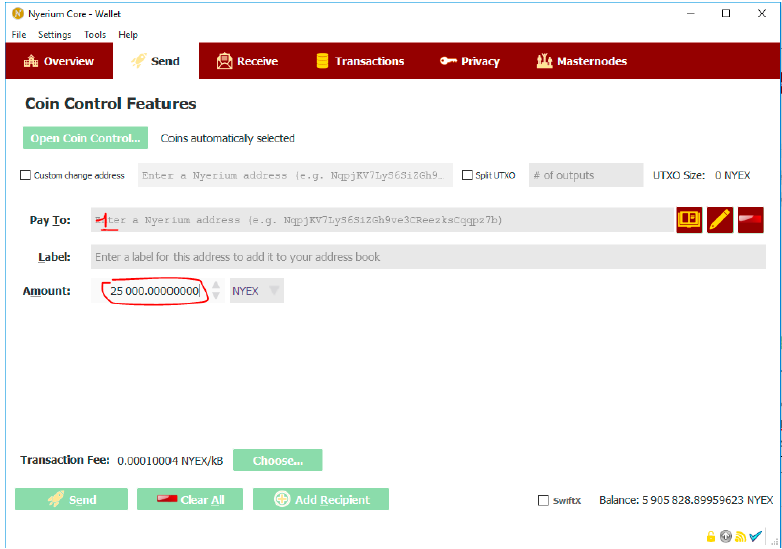Open the File menu

click(x=19, y=34)
